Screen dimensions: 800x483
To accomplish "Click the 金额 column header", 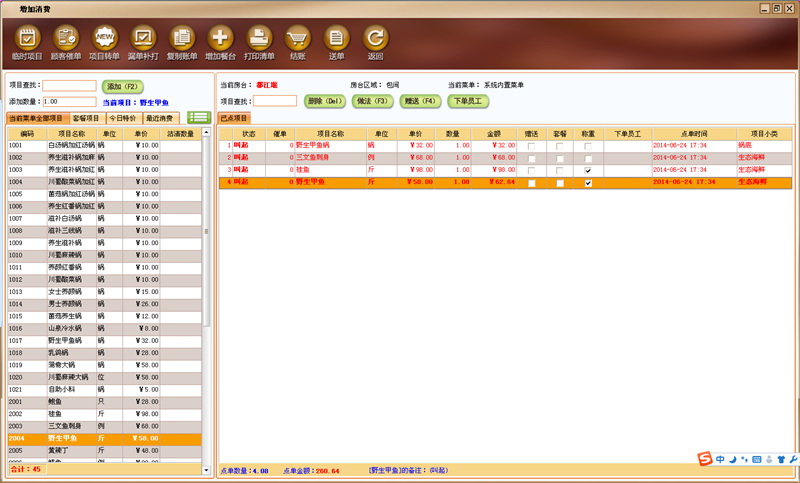I will point(494,134).
